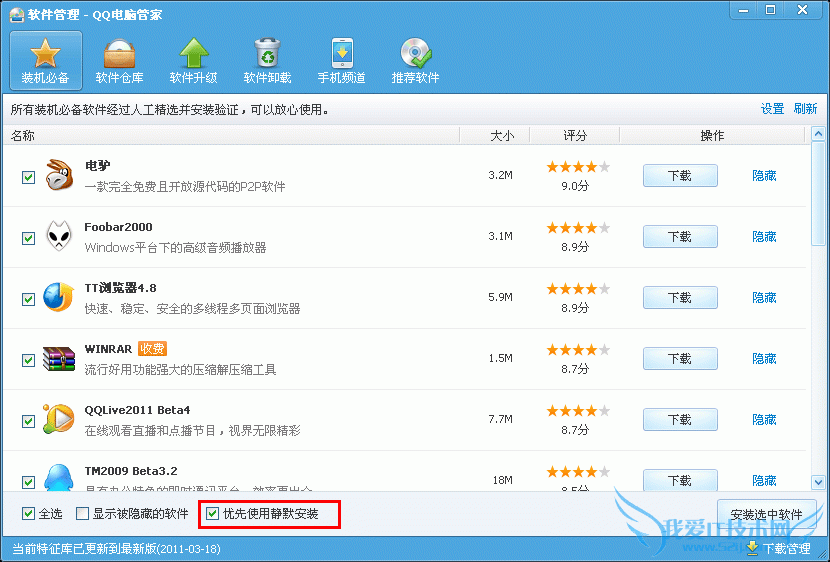
Task: Open 设置 link
Action: 772,109
